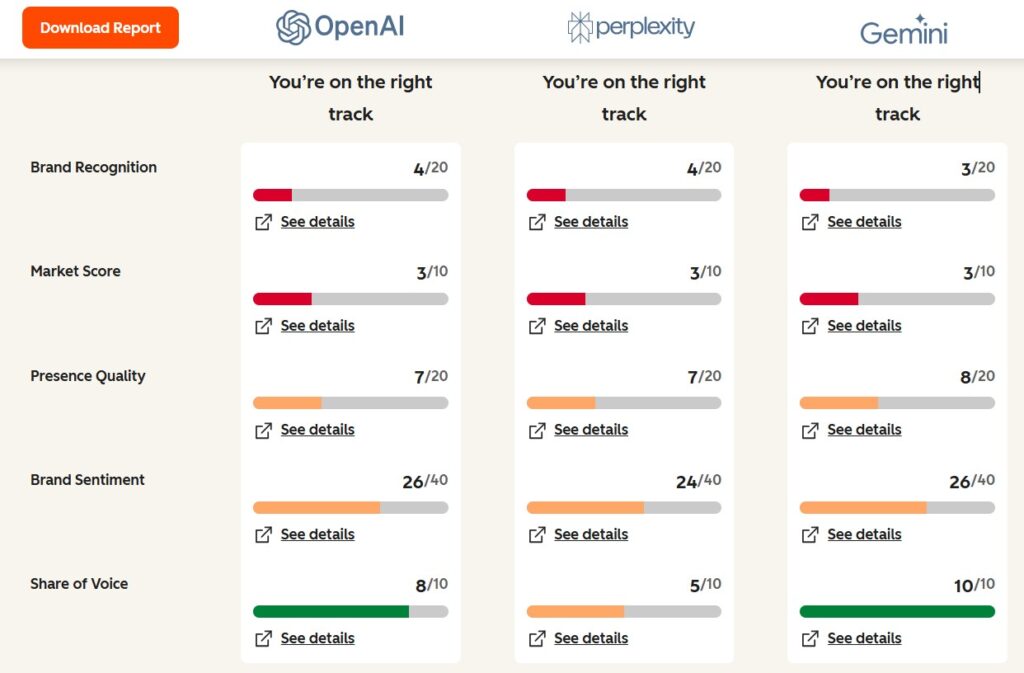Click the Brand Sentiment row label

pyautogui.click(x=87, y=480)
